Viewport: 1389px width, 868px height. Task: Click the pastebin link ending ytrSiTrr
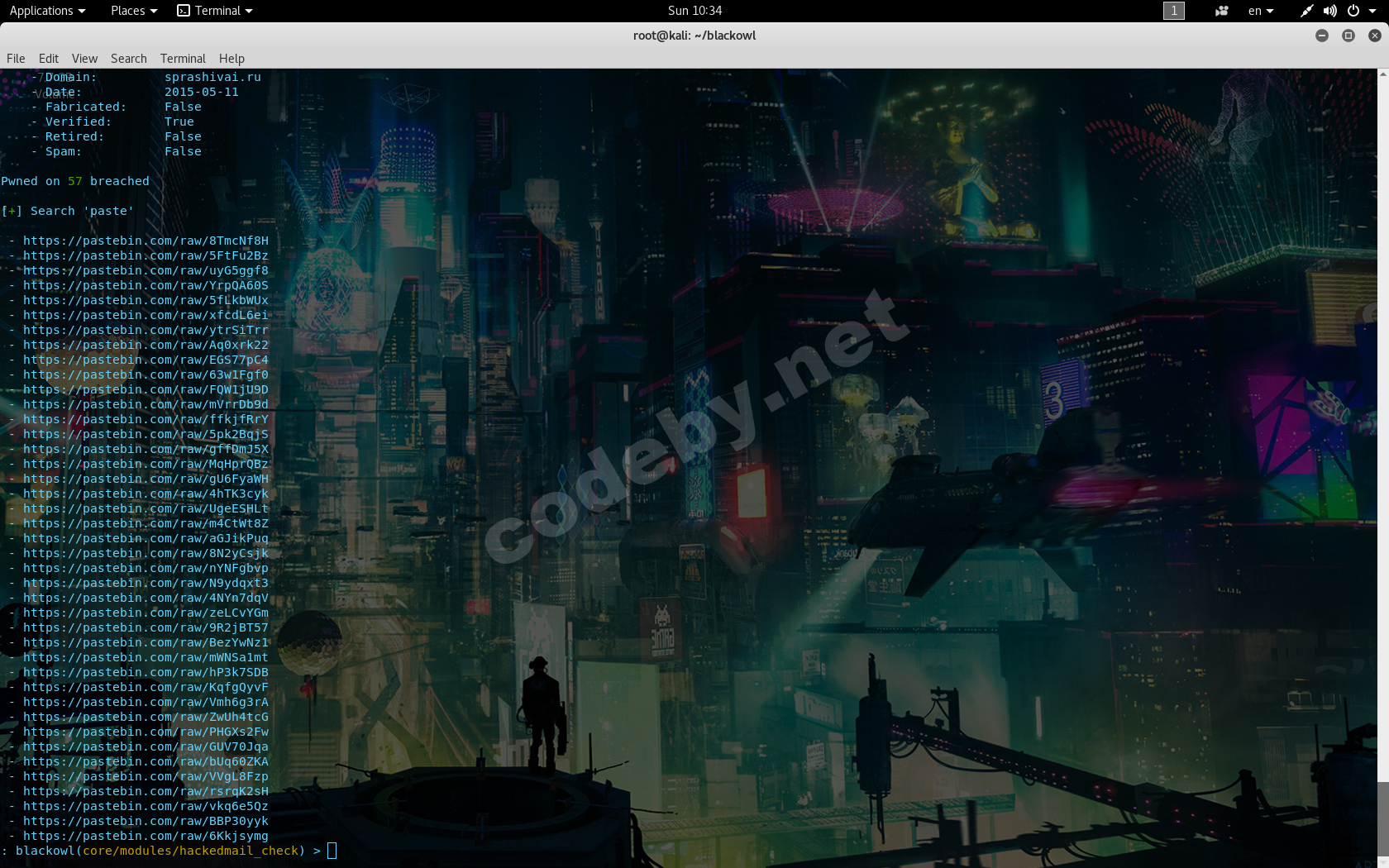point(146,330)
